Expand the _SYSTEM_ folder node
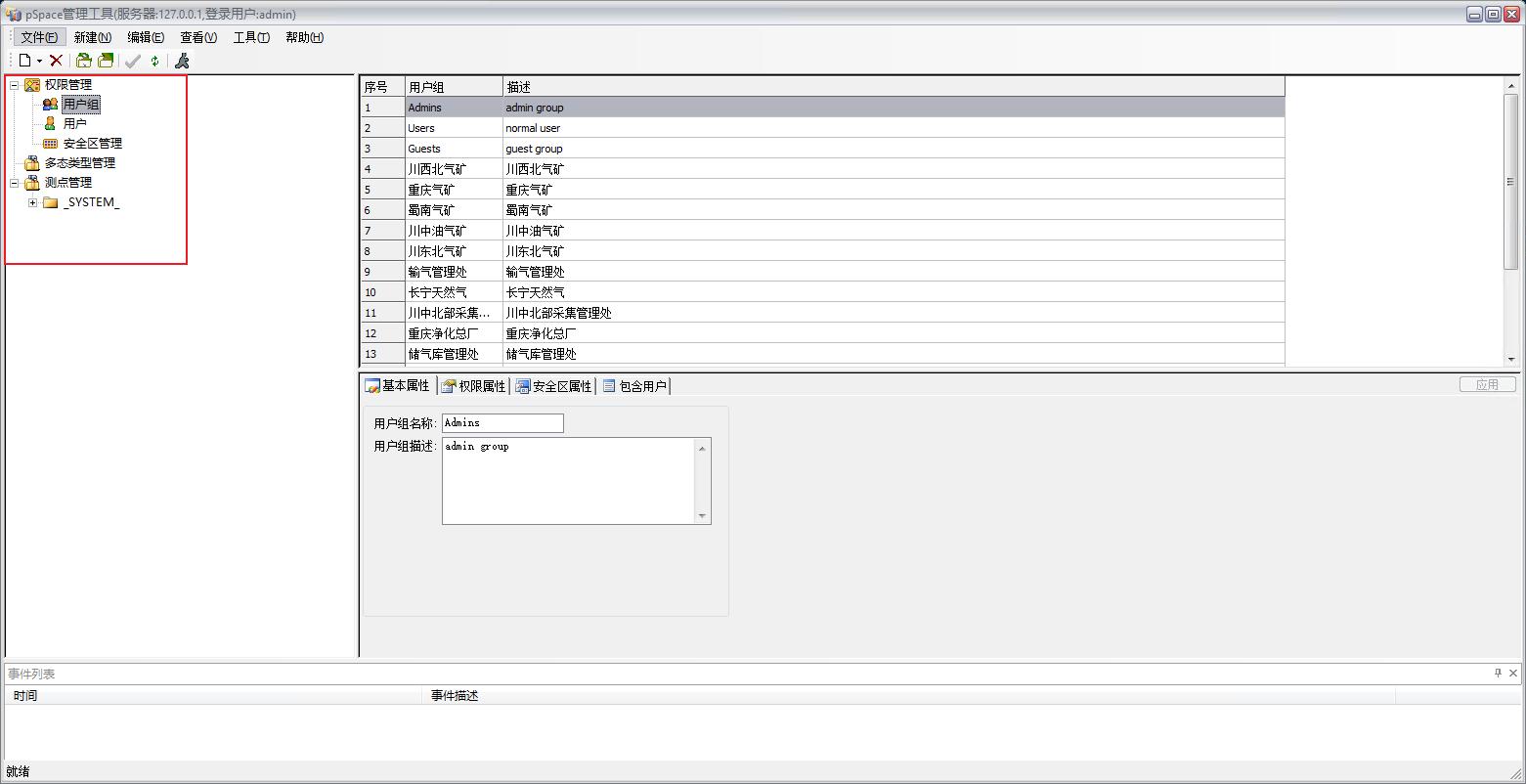This screenshot has width=1526, height=784. [x=32, y=202]
